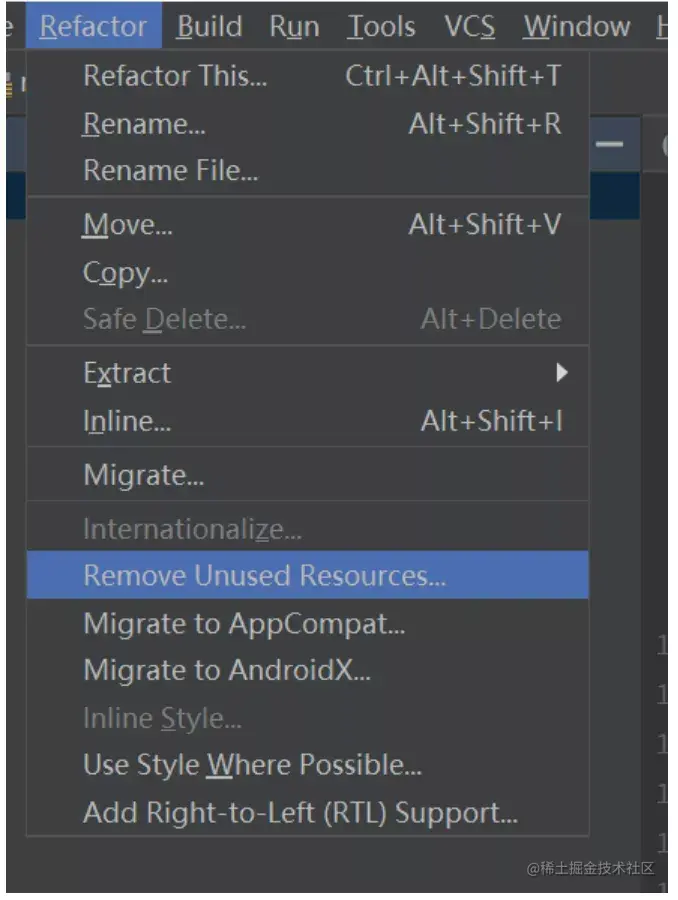Select Migrate to AndroidX...
Viewport: 678px width, 900px height.
tap(308, 670)
